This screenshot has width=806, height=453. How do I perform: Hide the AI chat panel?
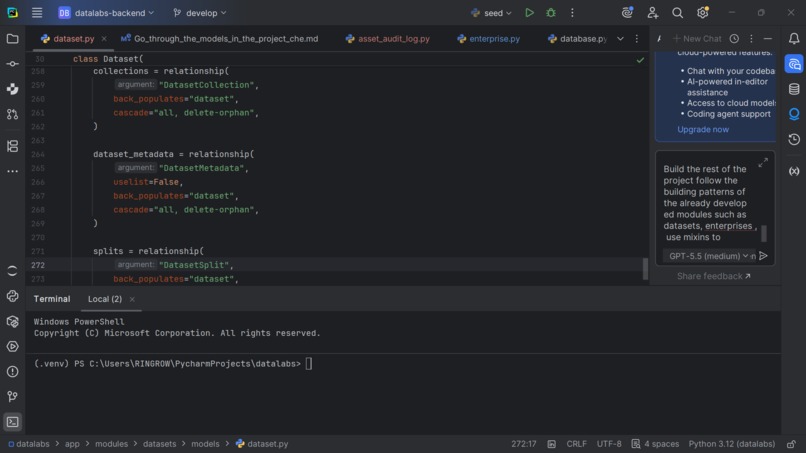767,39
